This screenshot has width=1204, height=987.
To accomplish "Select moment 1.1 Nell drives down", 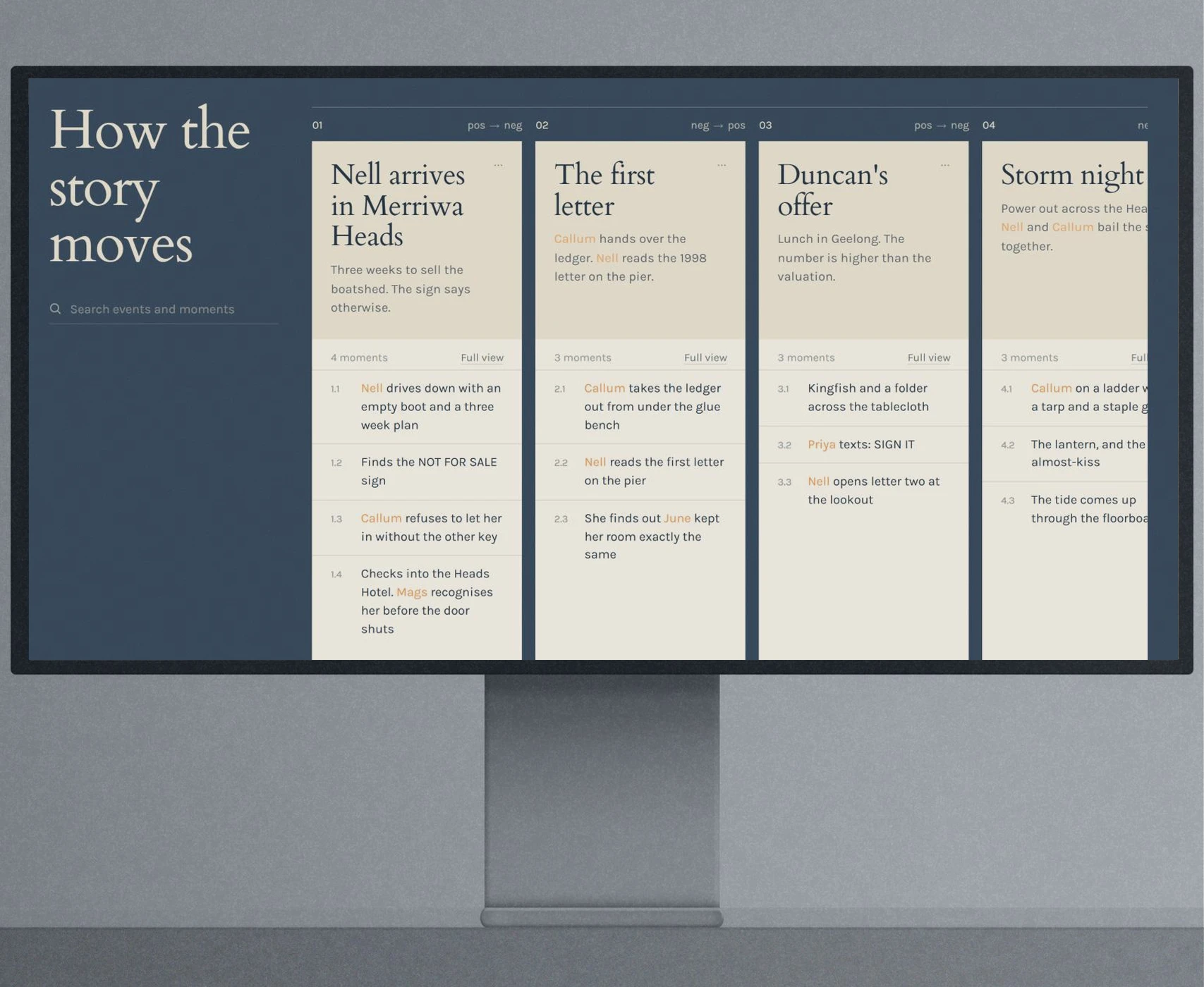I will click(x=417, y=407).
